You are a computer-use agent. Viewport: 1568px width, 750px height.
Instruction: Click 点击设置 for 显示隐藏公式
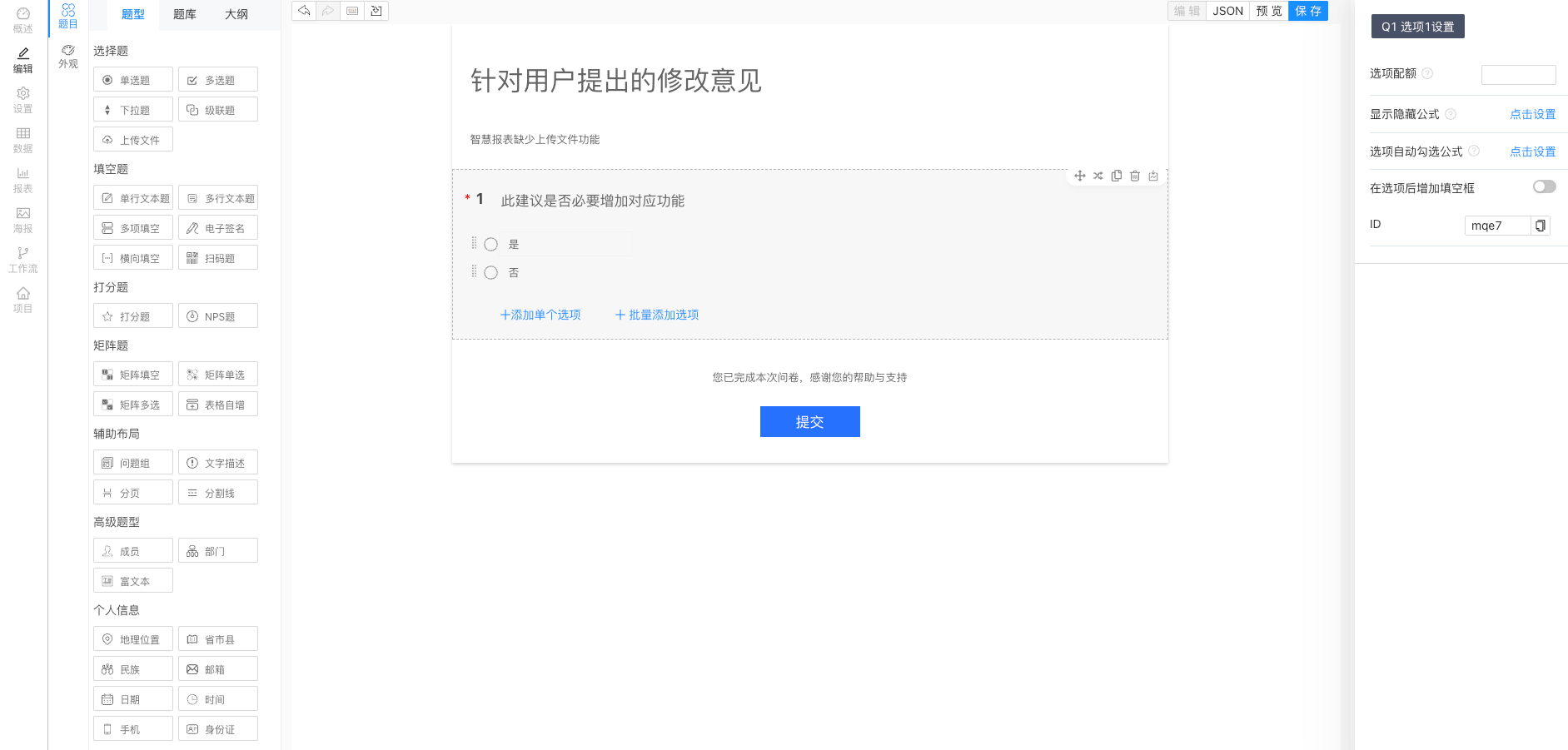1532,114
